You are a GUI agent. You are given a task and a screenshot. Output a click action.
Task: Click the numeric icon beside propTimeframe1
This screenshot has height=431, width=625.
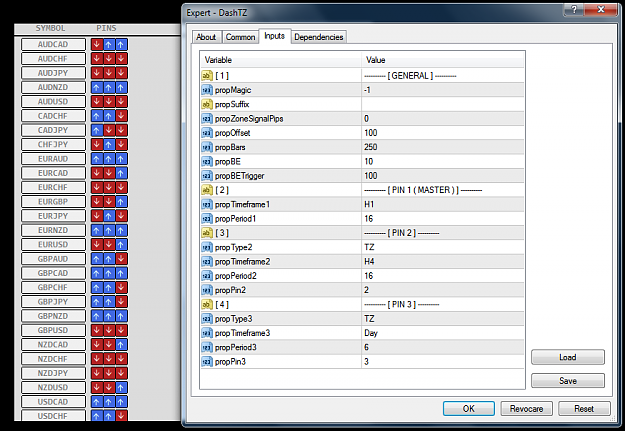point(207,205)
